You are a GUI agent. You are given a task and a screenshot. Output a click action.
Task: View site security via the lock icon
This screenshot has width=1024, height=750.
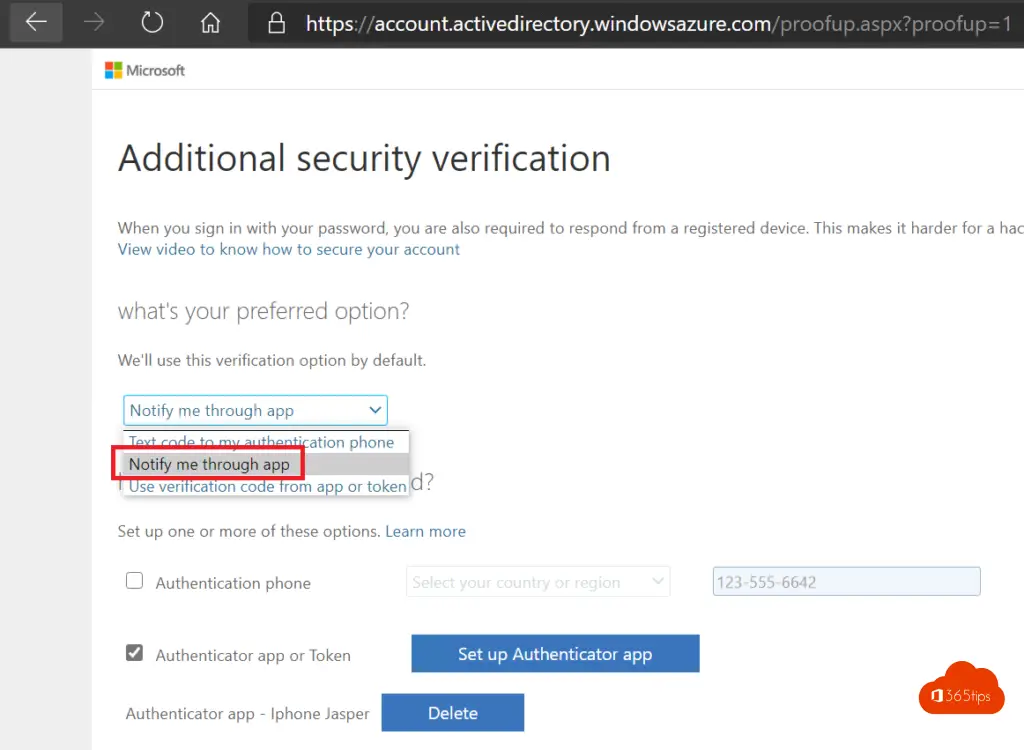tap(276, 24)
